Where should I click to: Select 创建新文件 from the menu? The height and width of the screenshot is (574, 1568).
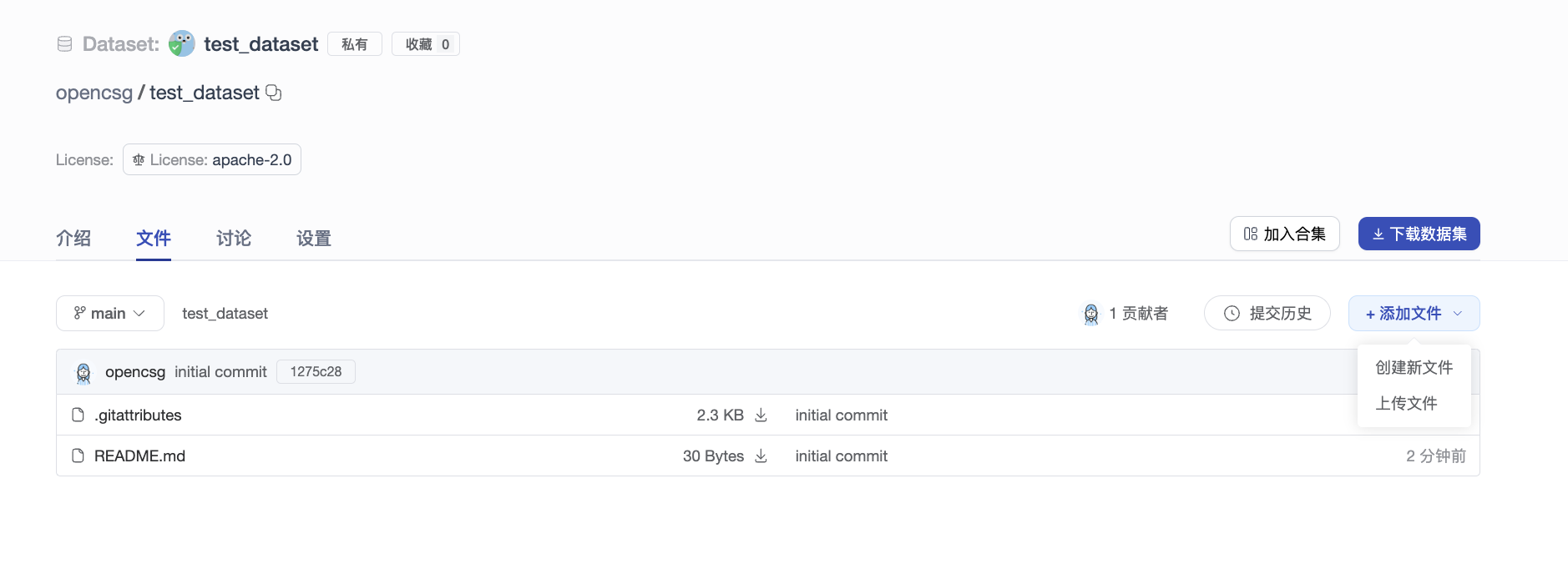click(1414, 367)
